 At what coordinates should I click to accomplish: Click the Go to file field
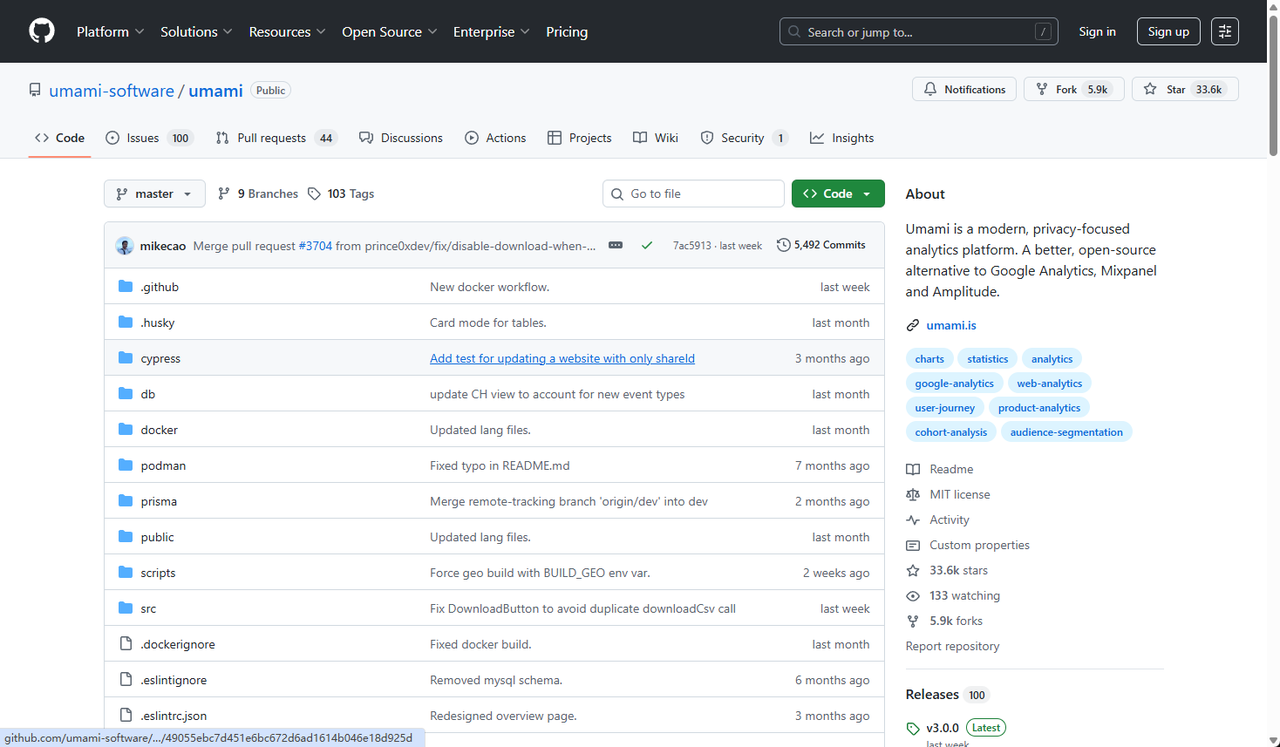(x=693, y=194)
